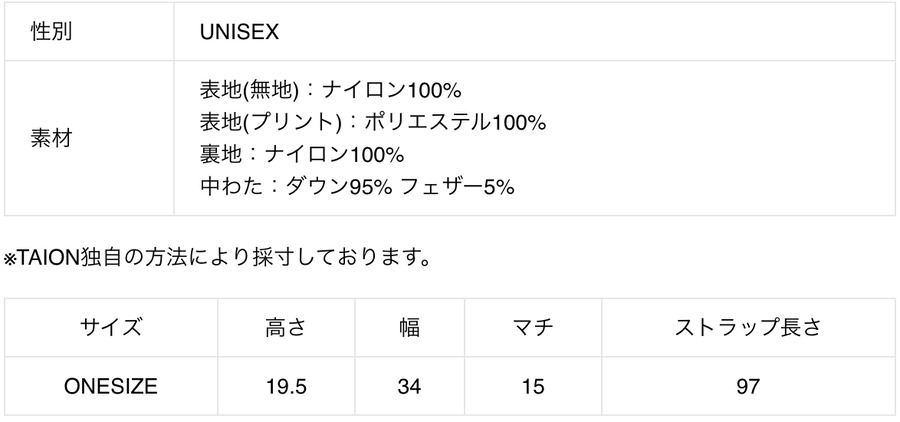This screenshot has width=900, height=422.
Task: Click the 97 strap length value
Action: pyautogui.click(x=749, y=386)
